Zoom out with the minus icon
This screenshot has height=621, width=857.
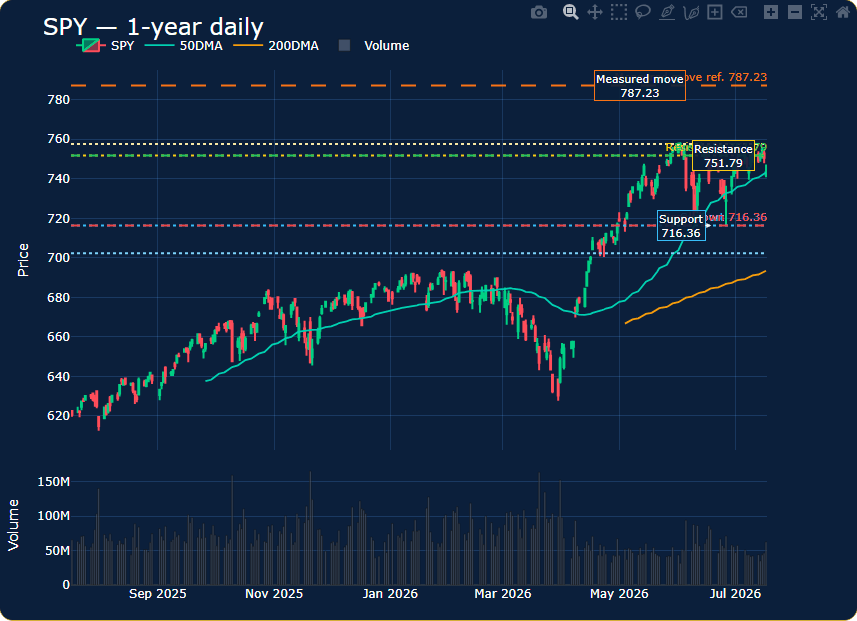click(795, 12)
